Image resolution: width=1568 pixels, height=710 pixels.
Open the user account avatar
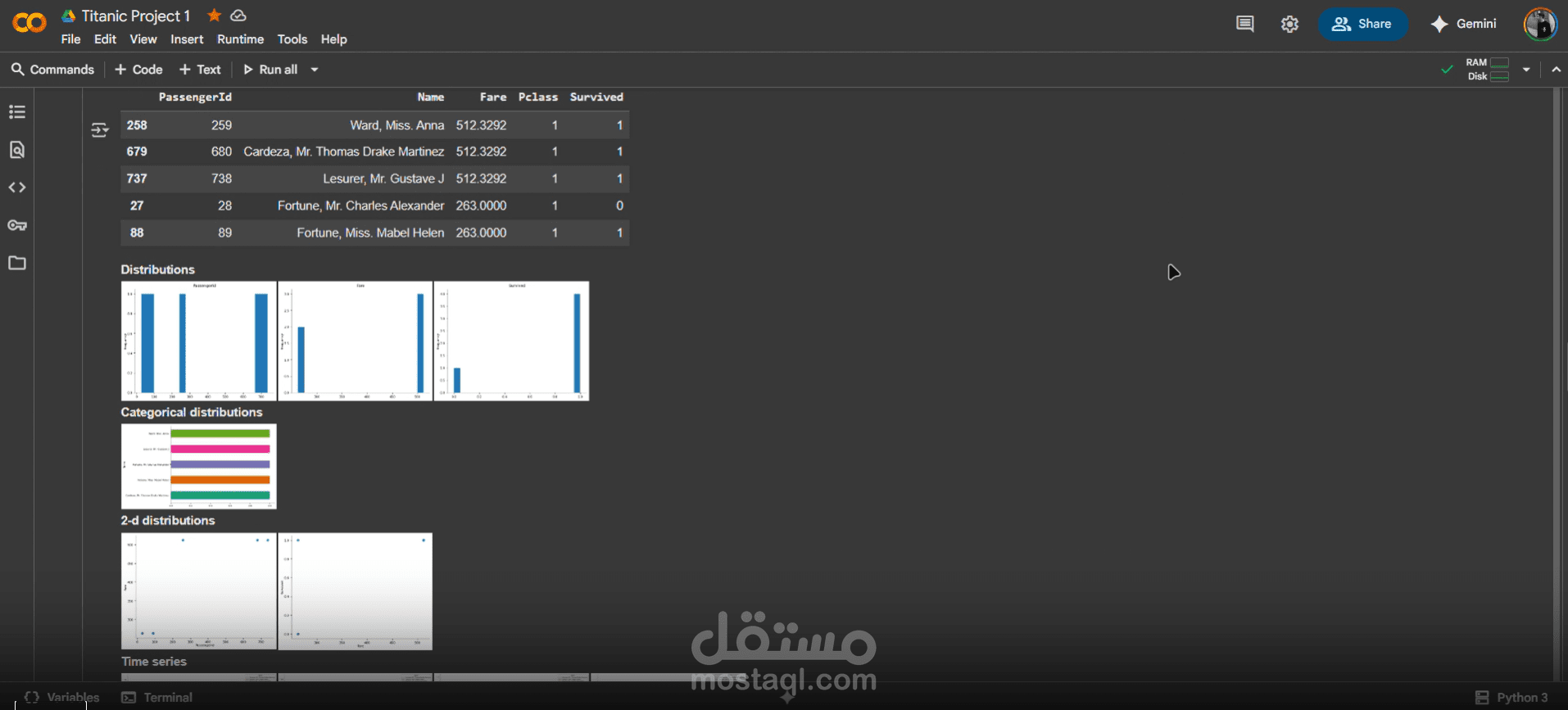pyautogui.click(x=1540, y=24)
